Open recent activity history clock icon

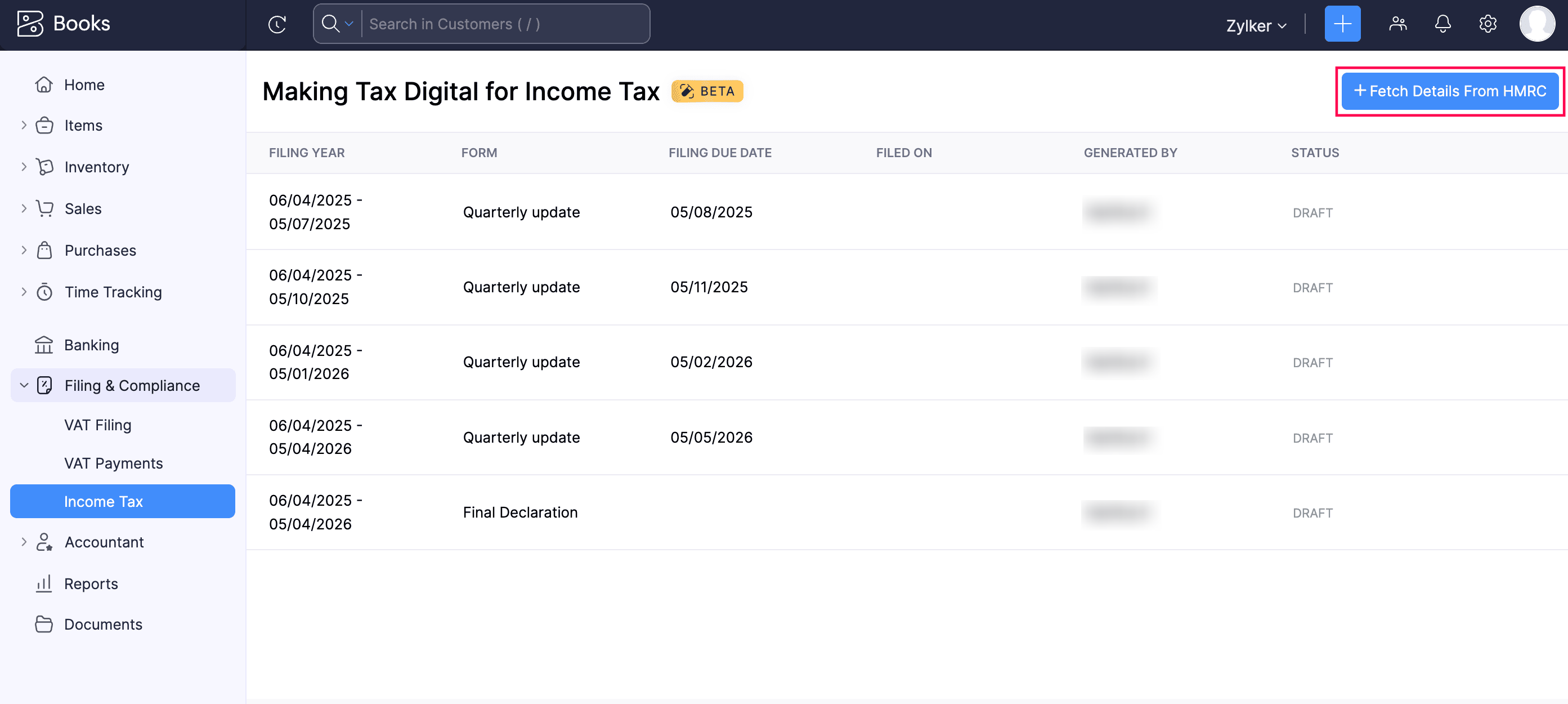[x=277, y=24]
